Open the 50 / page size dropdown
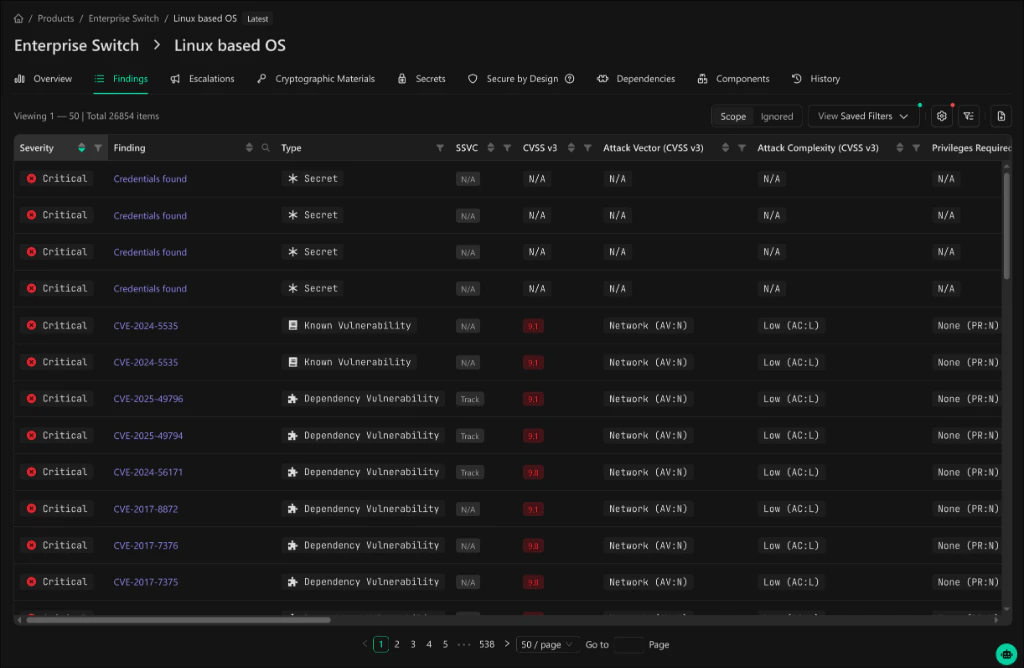This screenshot has width=1024, height=668. [547, 644]
